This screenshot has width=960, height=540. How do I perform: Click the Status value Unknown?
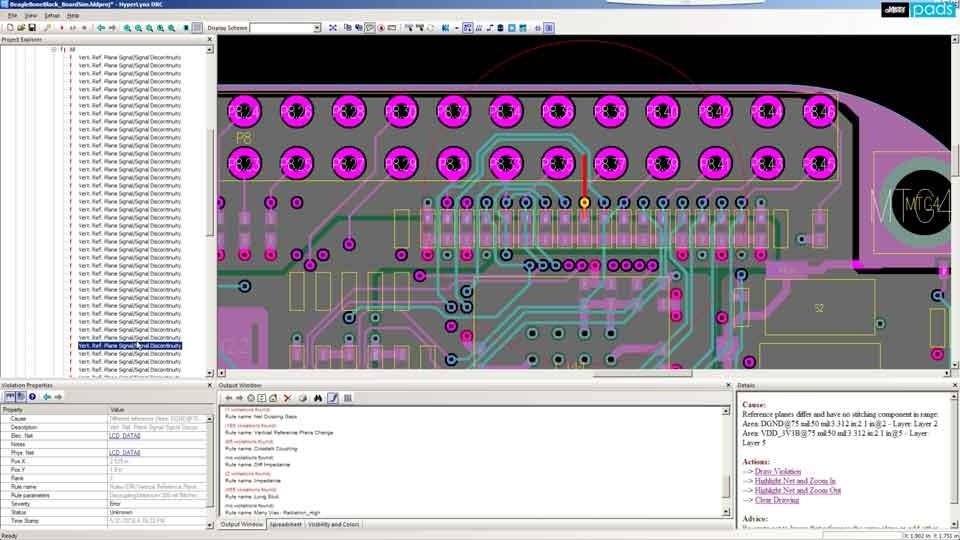click(x=121, y=512)
